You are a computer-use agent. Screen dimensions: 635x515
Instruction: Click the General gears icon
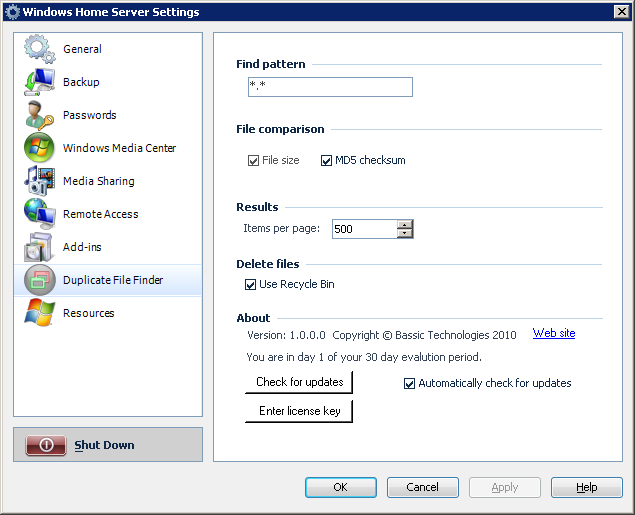39,49
